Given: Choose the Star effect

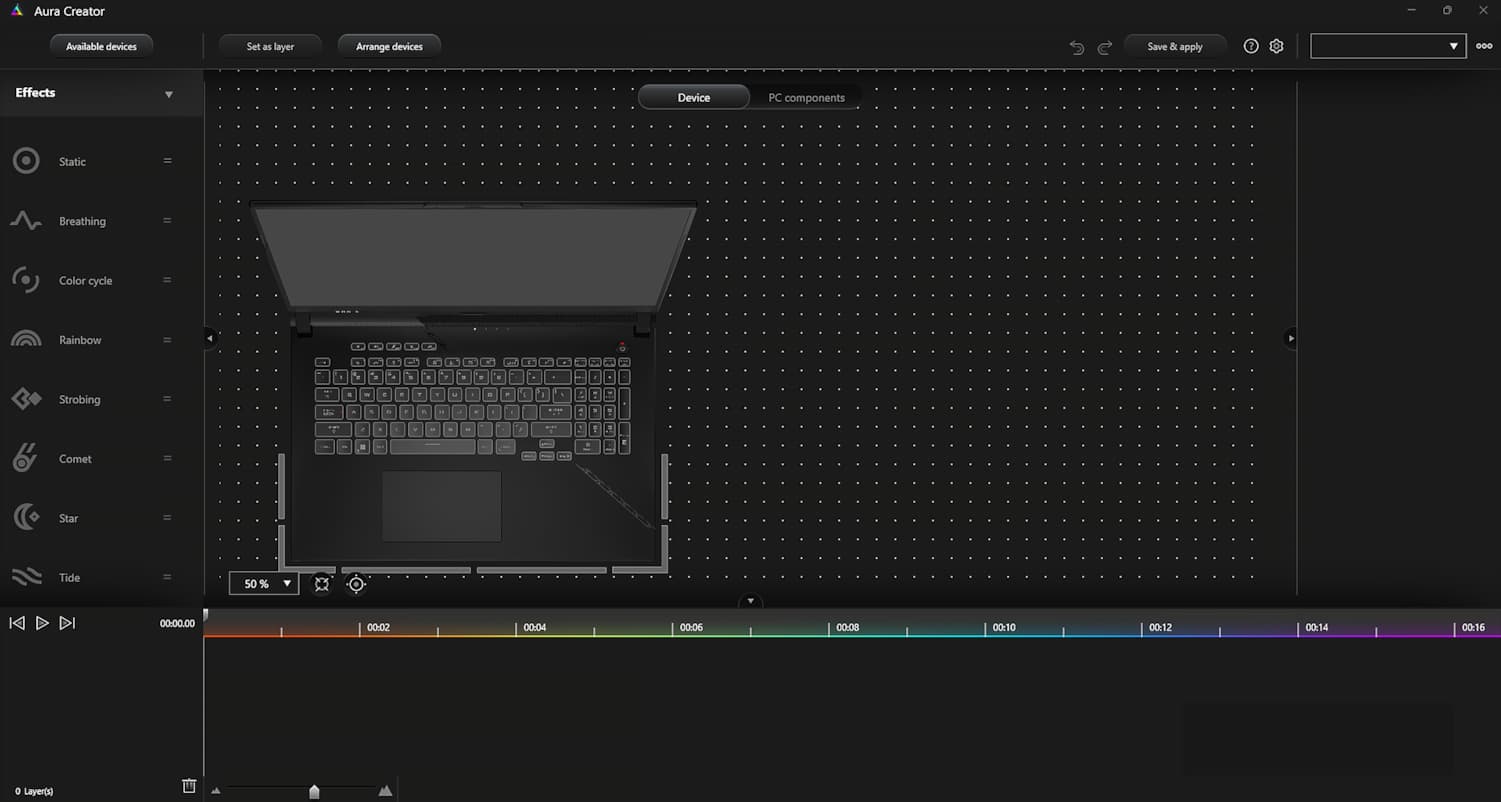Looking at the screenshot, I should (68, 517).
